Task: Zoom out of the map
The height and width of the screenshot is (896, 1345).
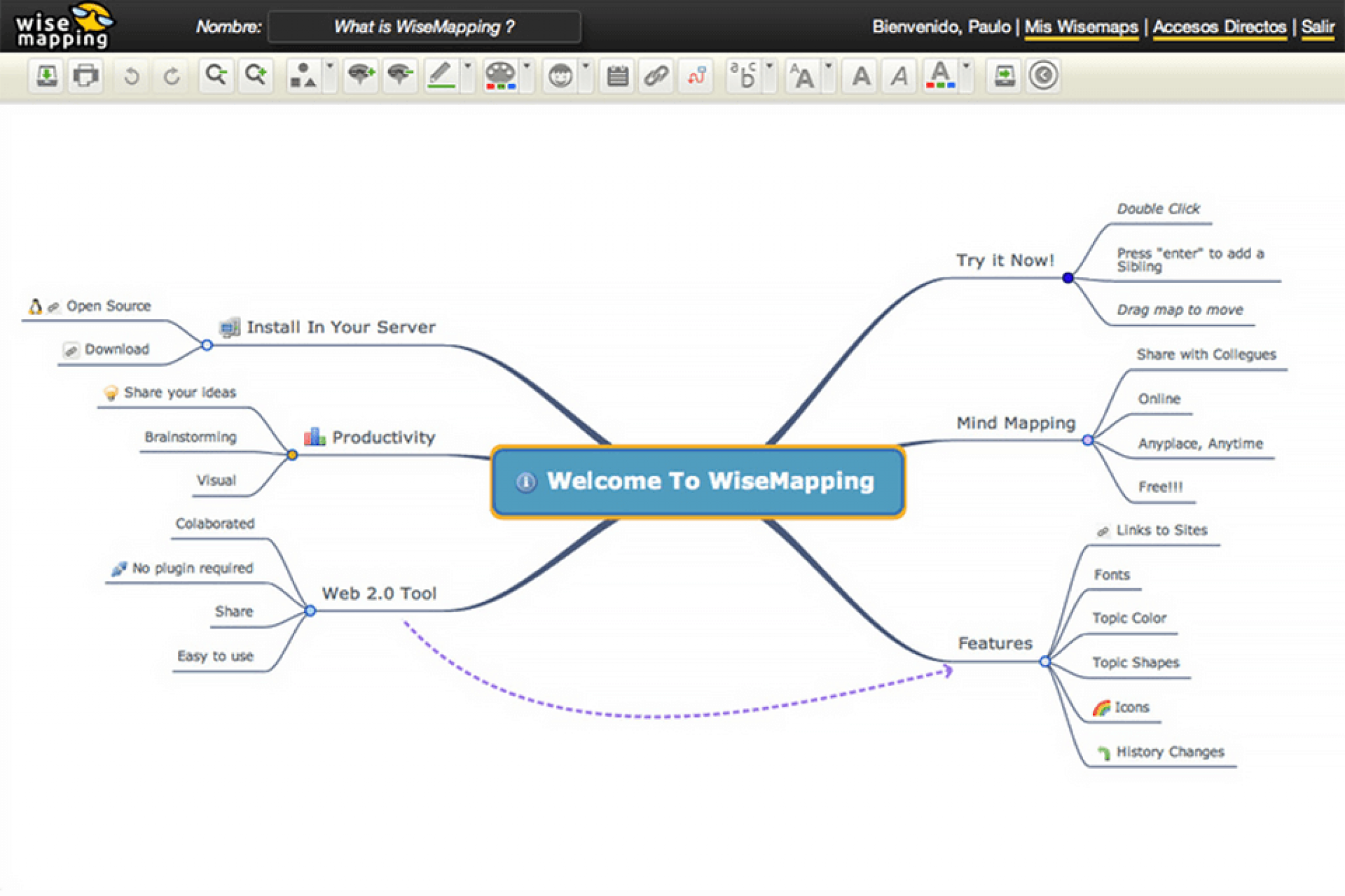Action: [216, 75]
